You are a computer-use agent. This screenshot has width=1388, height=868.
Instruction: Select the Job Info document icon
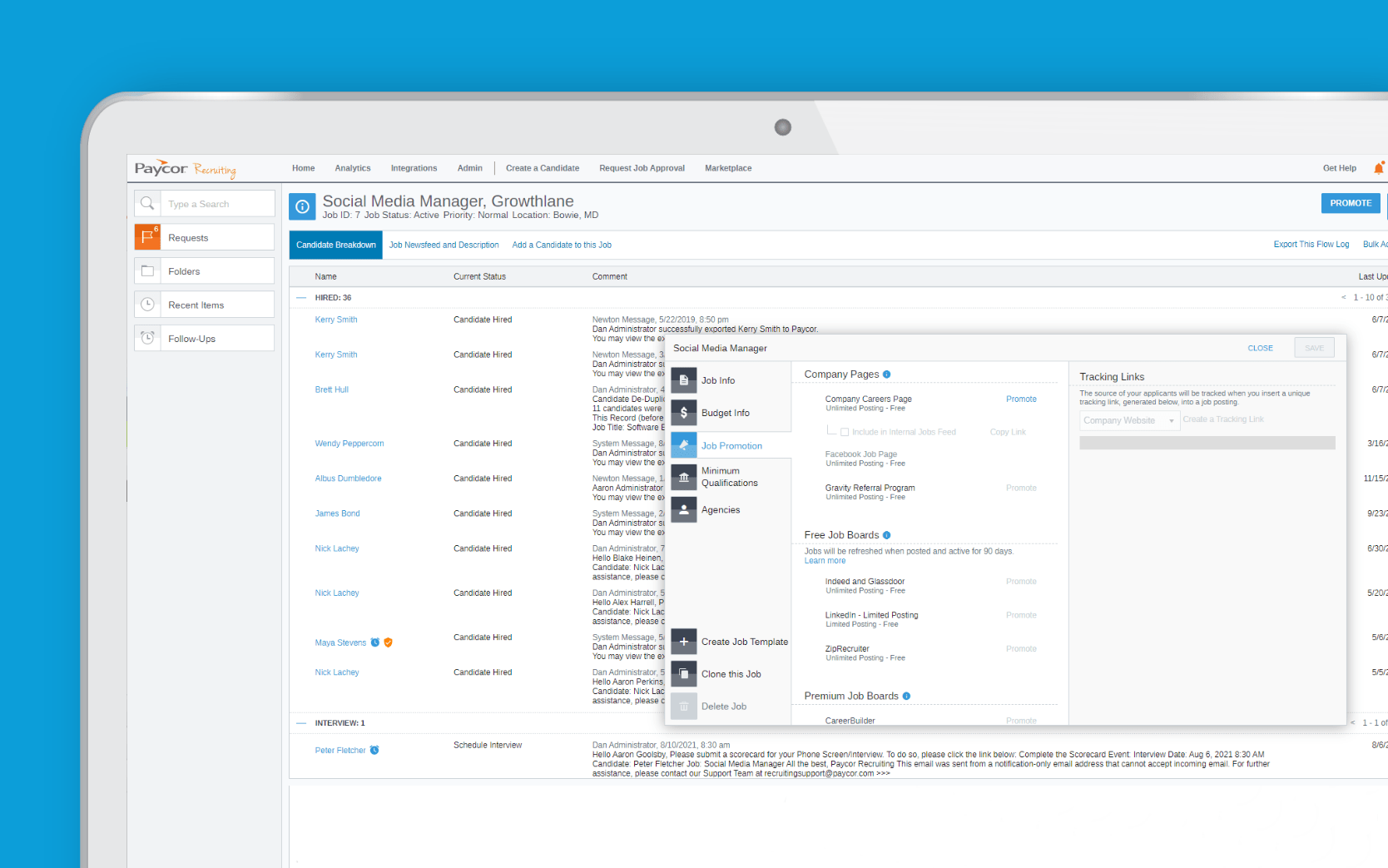[x=684, y=380]
